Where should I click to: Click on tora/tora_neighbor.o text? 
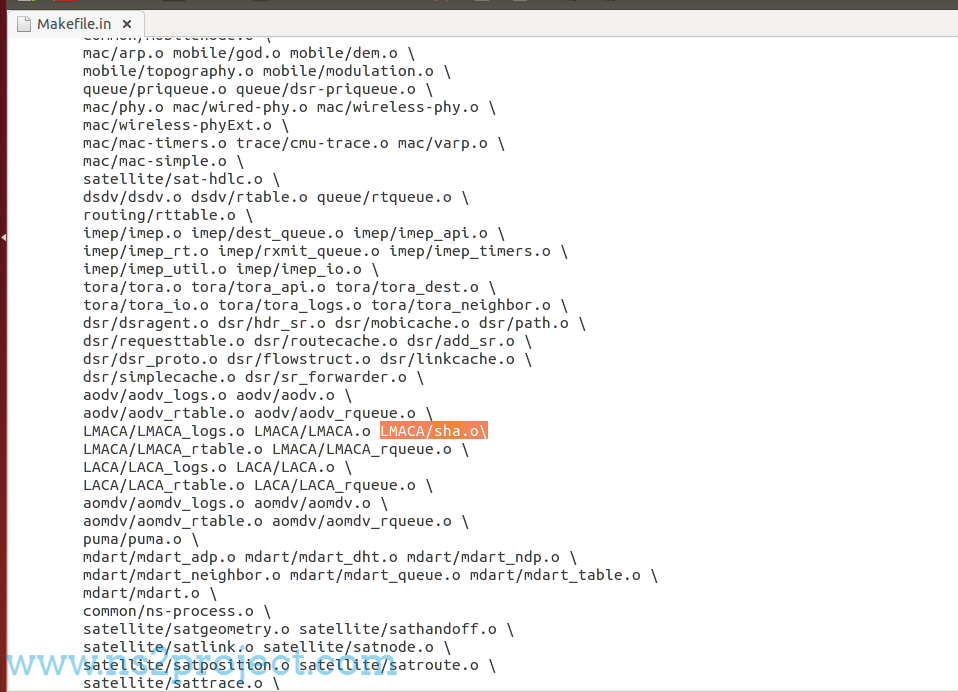(x=461, y=305)
